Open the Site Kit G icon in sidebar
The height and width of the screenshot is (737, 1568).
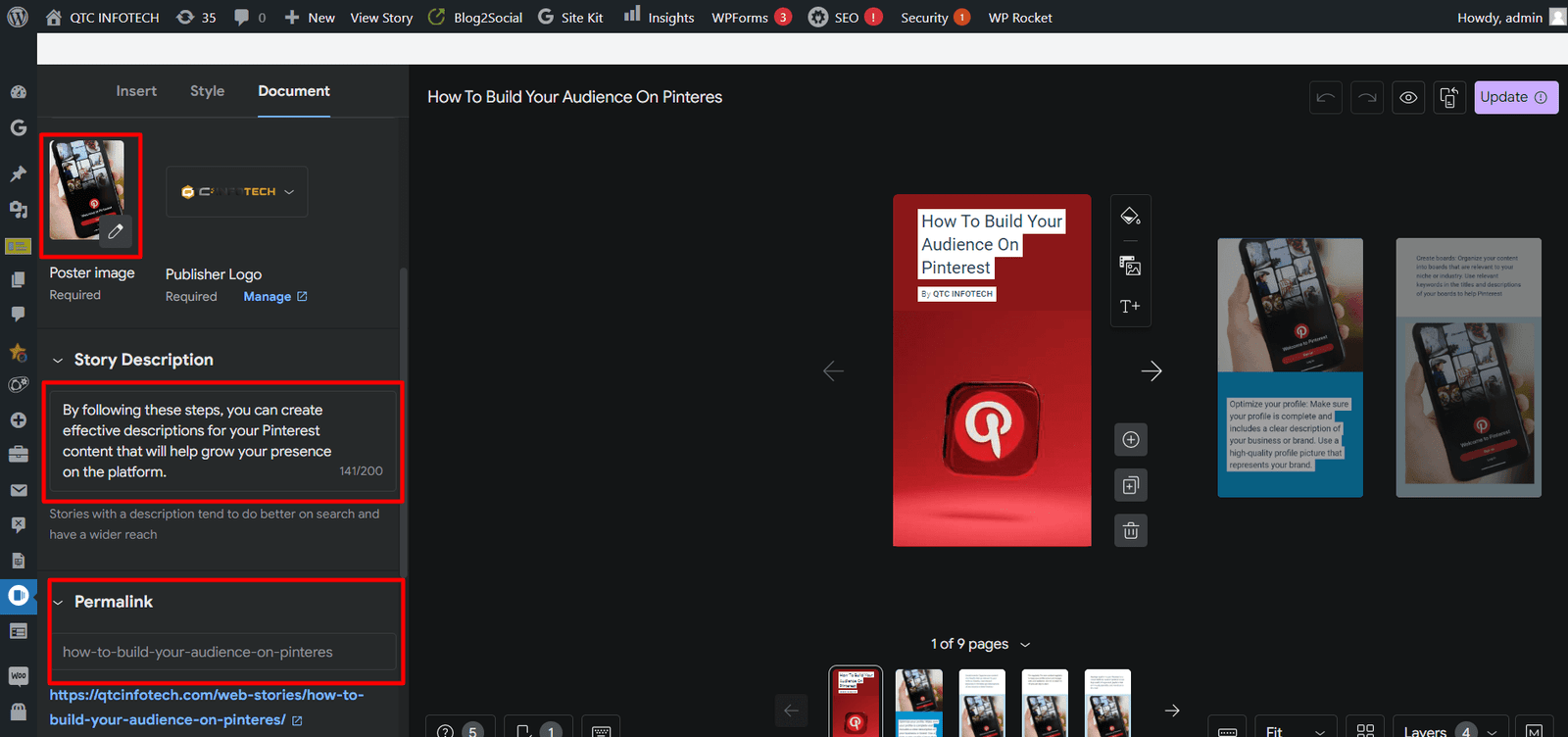pos(18,127)
